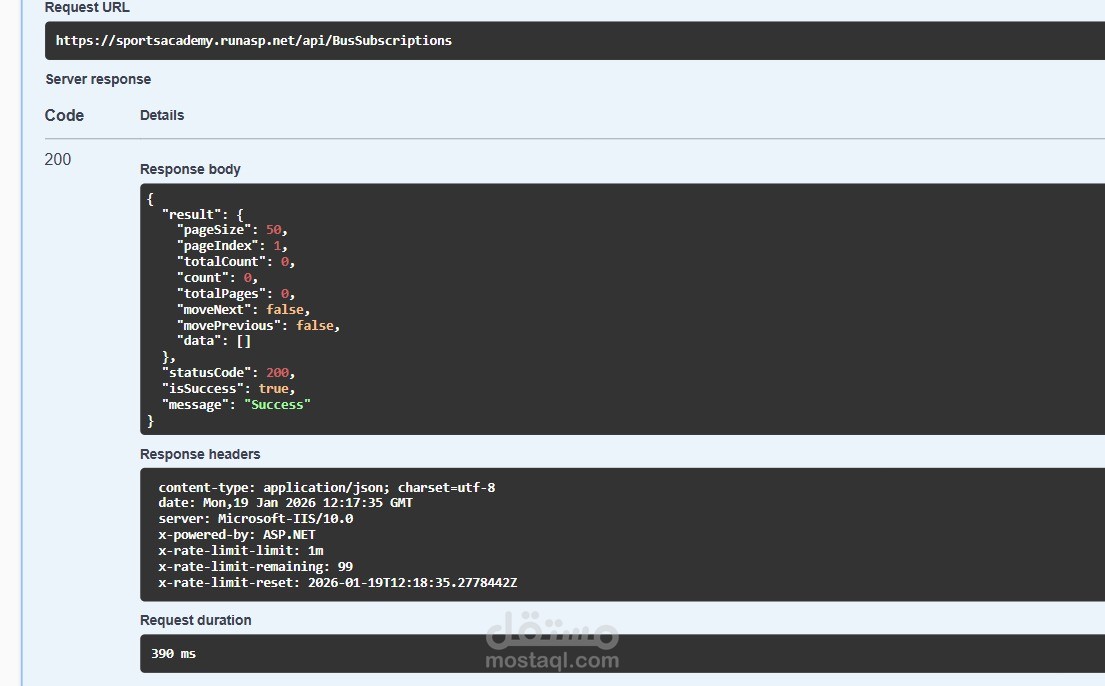The width and height of the screenshot is (1105, 686).
Task: Click the 390 ms duration value
Action: [x=173, y=654]
